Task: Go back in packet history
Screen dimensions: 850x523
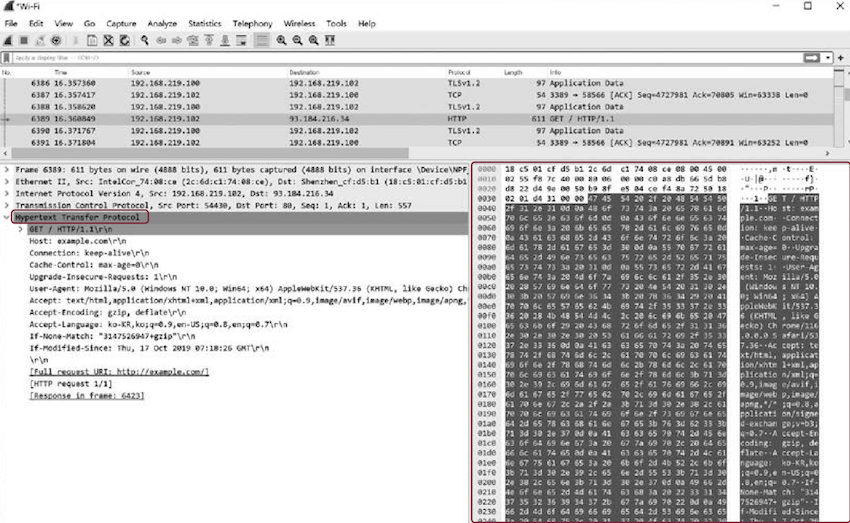Action: click(161, 41)
